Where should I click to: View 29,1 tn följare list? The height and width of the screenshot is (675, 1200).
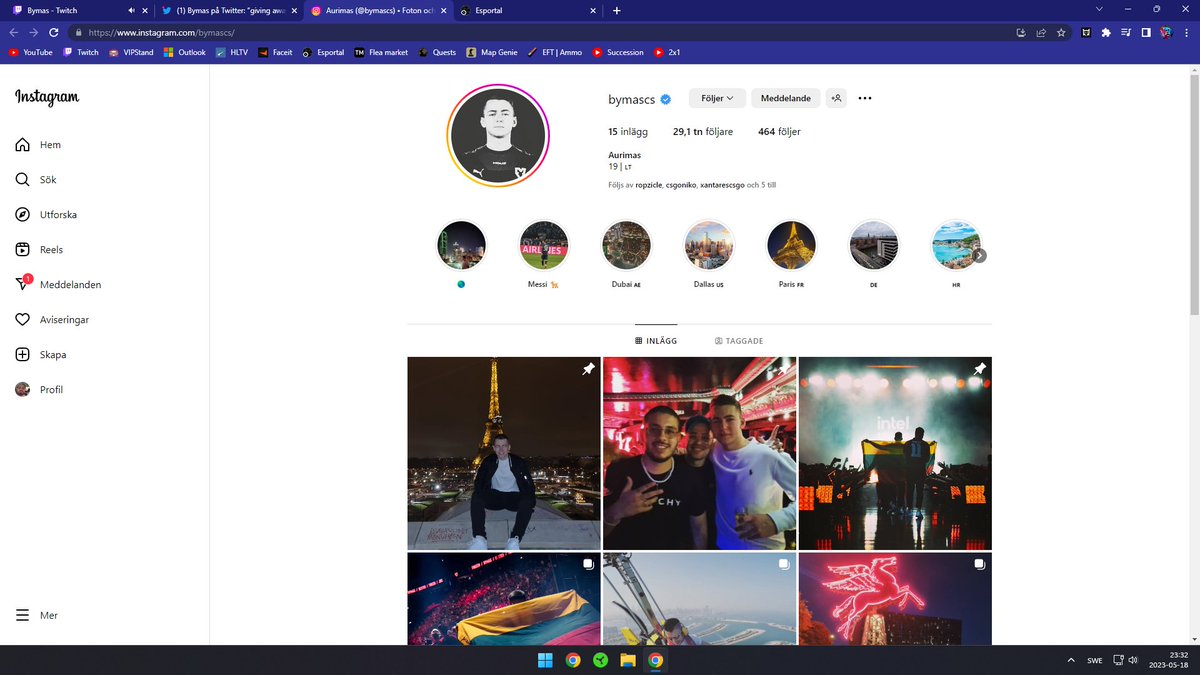tap(703, 131)
